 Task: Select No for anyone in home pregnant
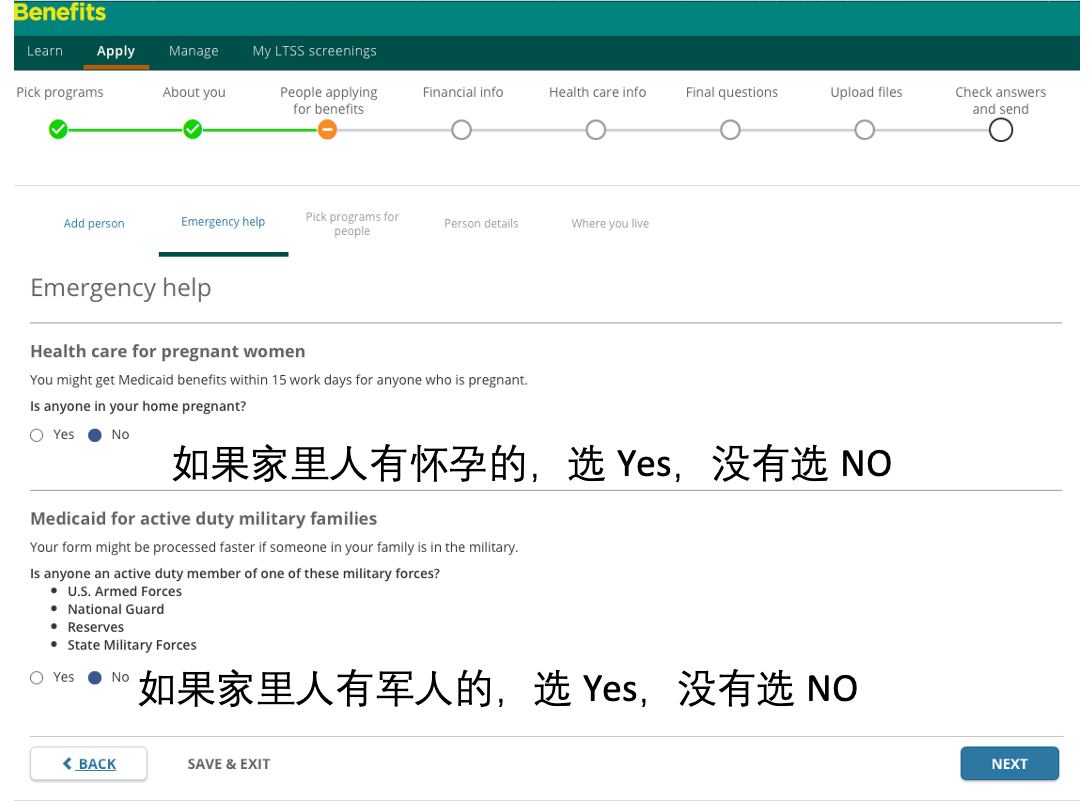[95, 435]
